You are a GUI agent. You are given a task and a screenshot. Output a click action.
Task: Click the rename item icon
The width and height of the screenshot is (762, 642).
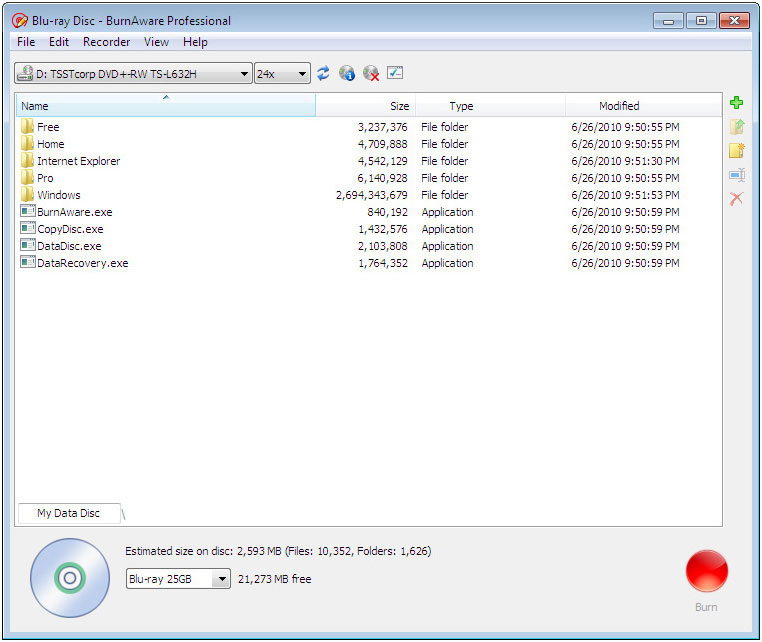tap(737, 175)
